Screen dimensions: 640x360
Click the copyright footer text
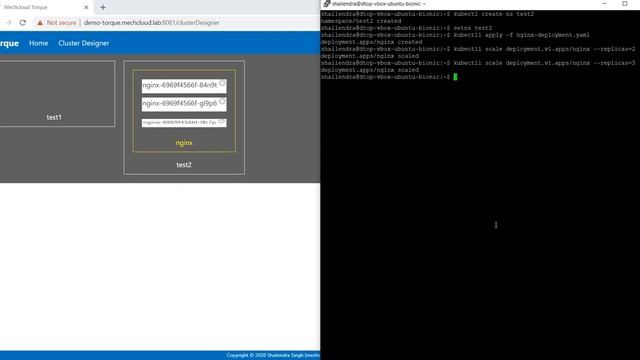click(x=273, y=356)
